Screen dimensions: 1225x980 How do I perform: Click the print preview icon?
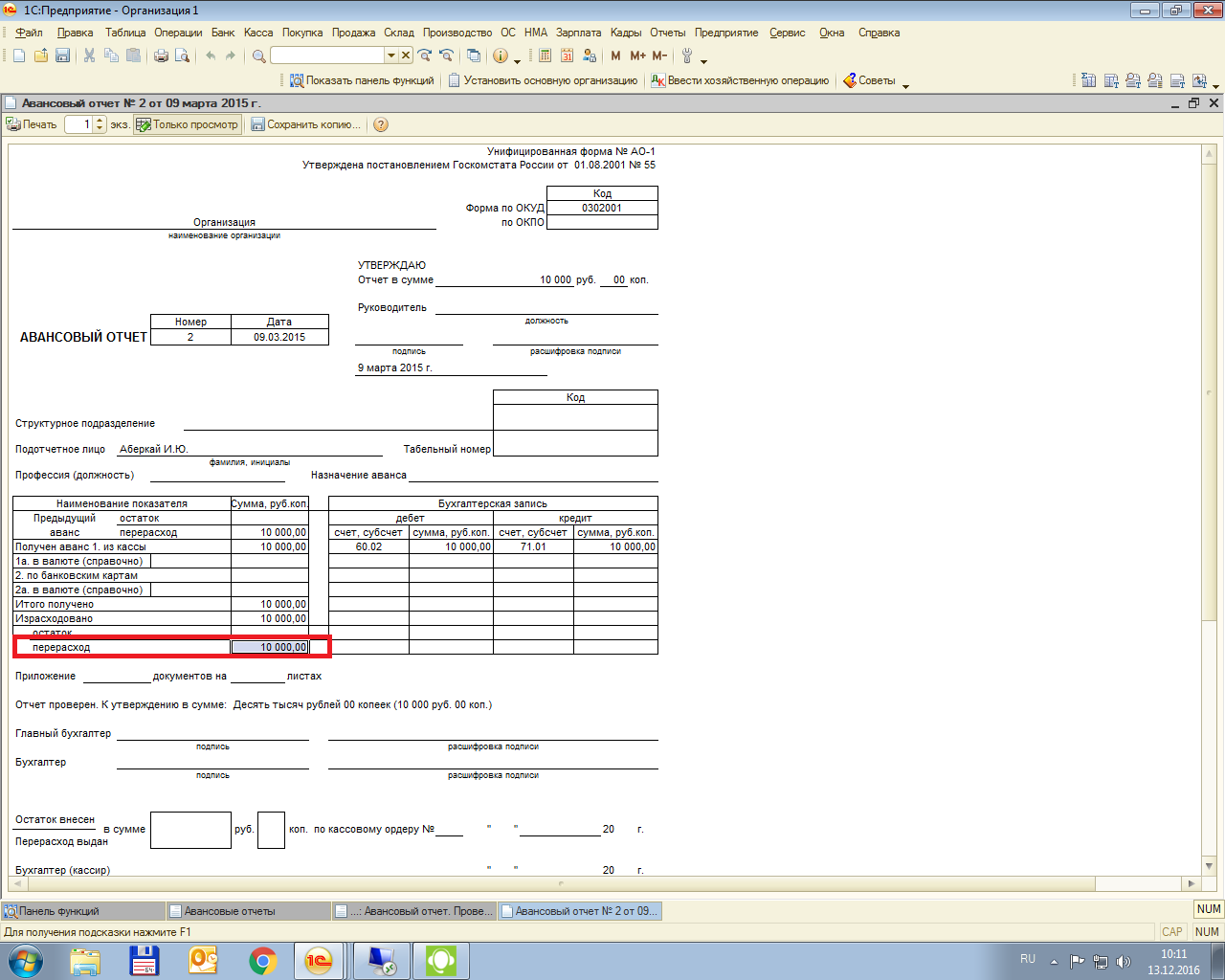point(182,56)
